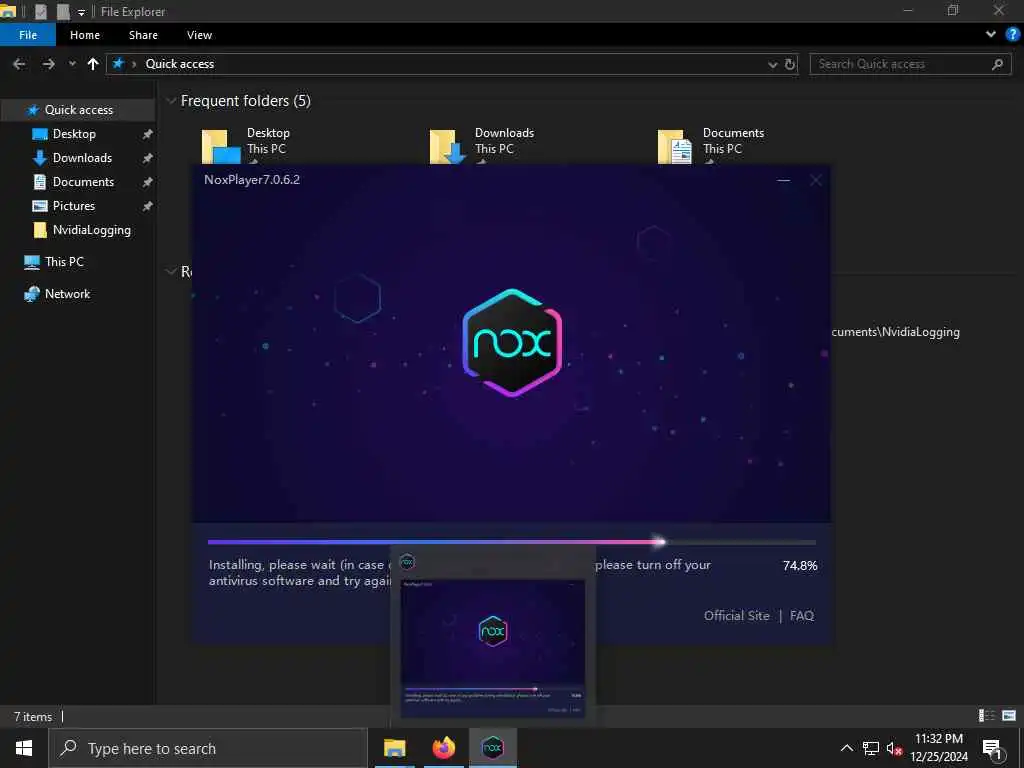The width and height of the screenshot is (1024, 768).
Task: Unpin Downloads using its pin icon
Action: click(148, 158)
